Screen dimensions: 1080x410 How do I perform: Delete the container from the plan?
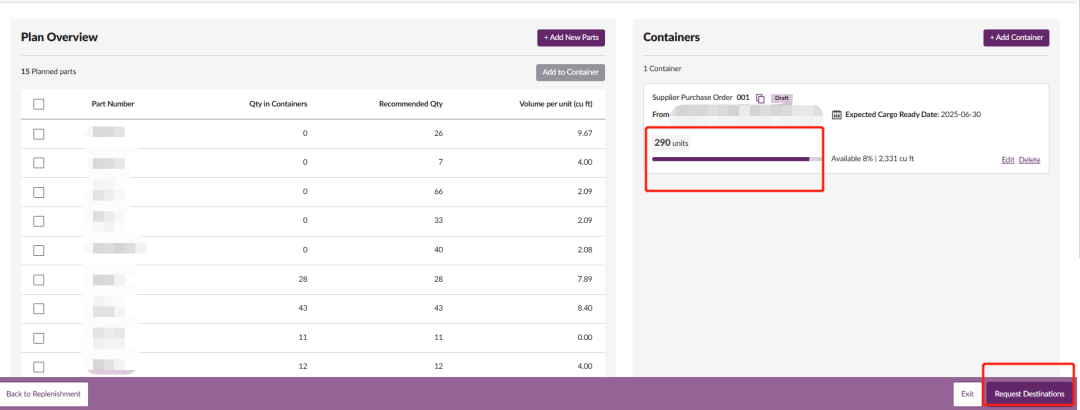click(1029, 160)
